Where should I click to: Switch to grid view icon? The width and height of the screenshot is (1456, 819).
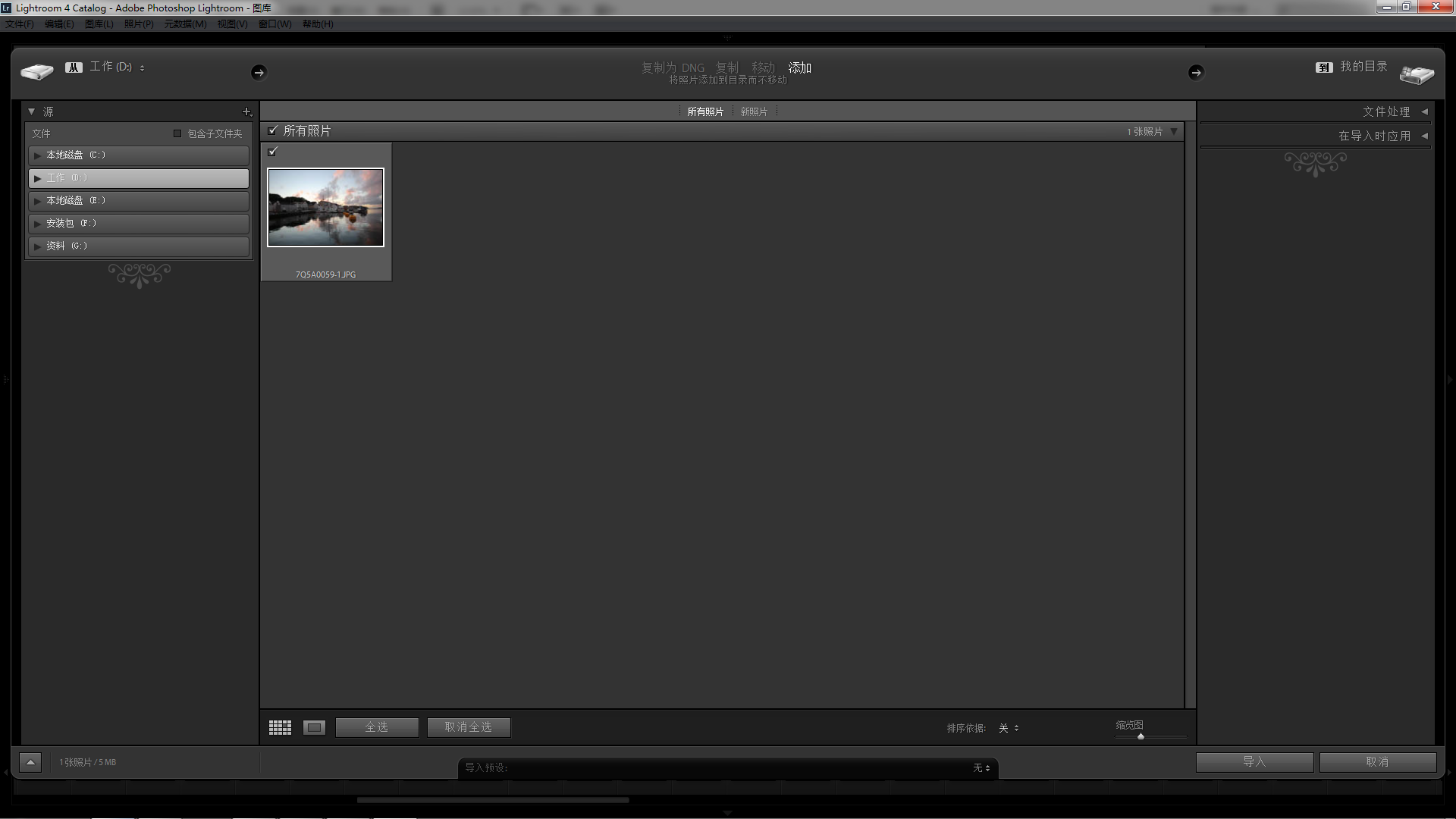point(280,728)
